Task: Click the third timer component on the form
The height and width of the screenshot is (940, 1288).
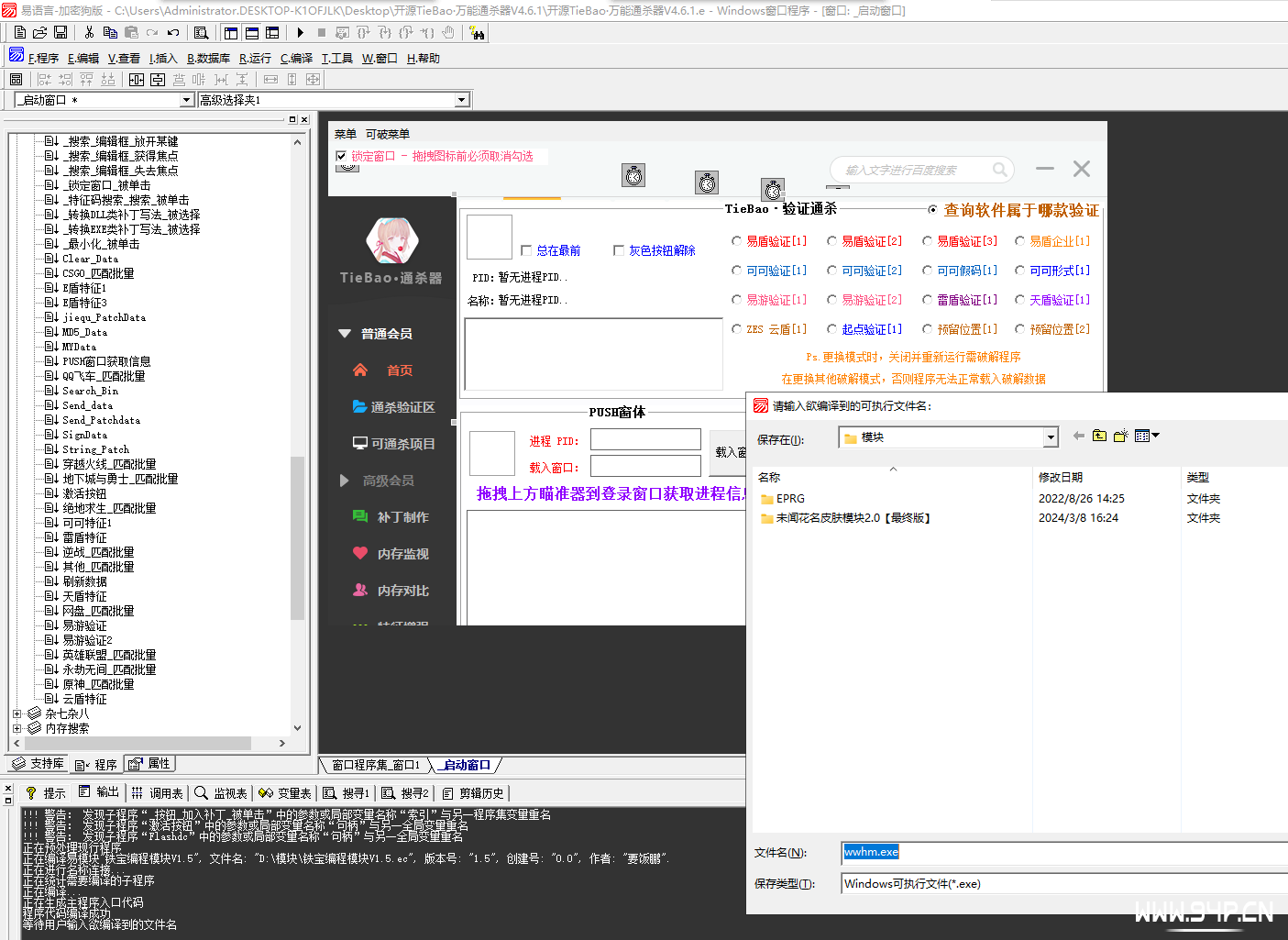Action: point(773,190)
